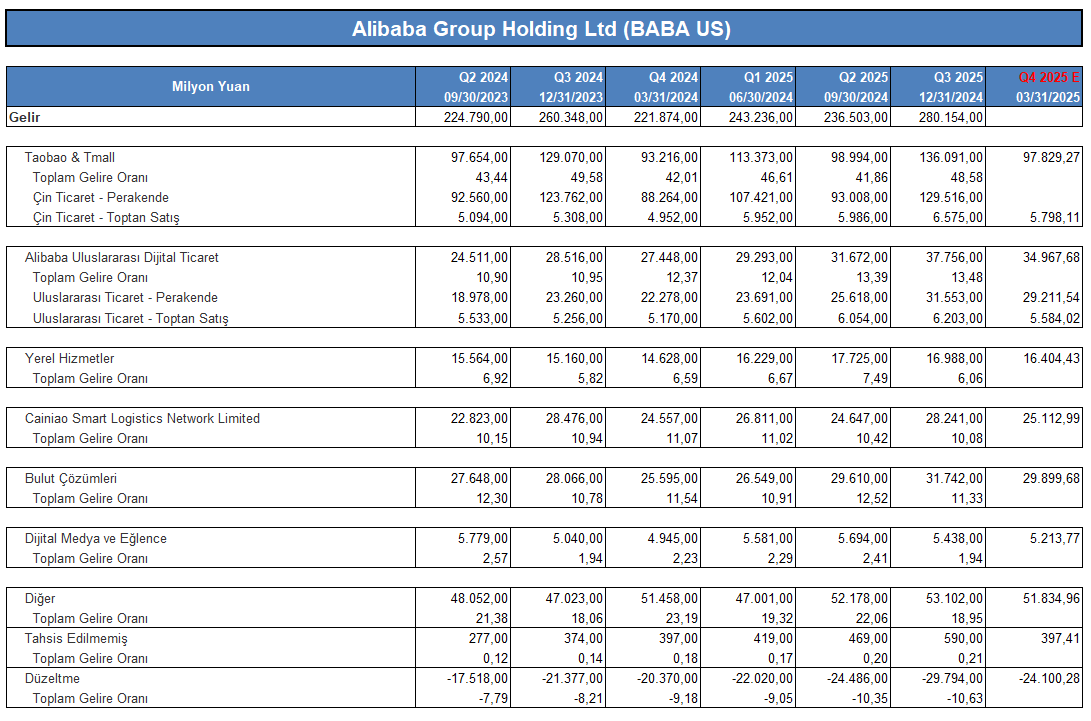The height and width of the screenshot is (721, 1091).
Task: Select the ratio -10,63
Action: (x=965, y=699)
